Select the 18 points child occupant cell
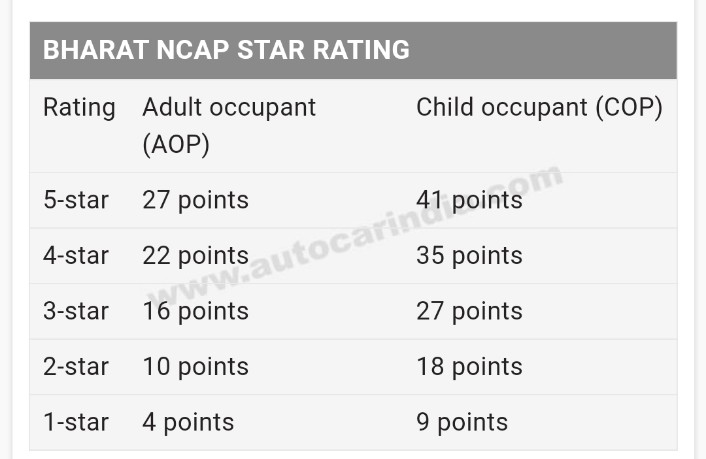Viewport: 706px width, 459px height. coord(469,367)
